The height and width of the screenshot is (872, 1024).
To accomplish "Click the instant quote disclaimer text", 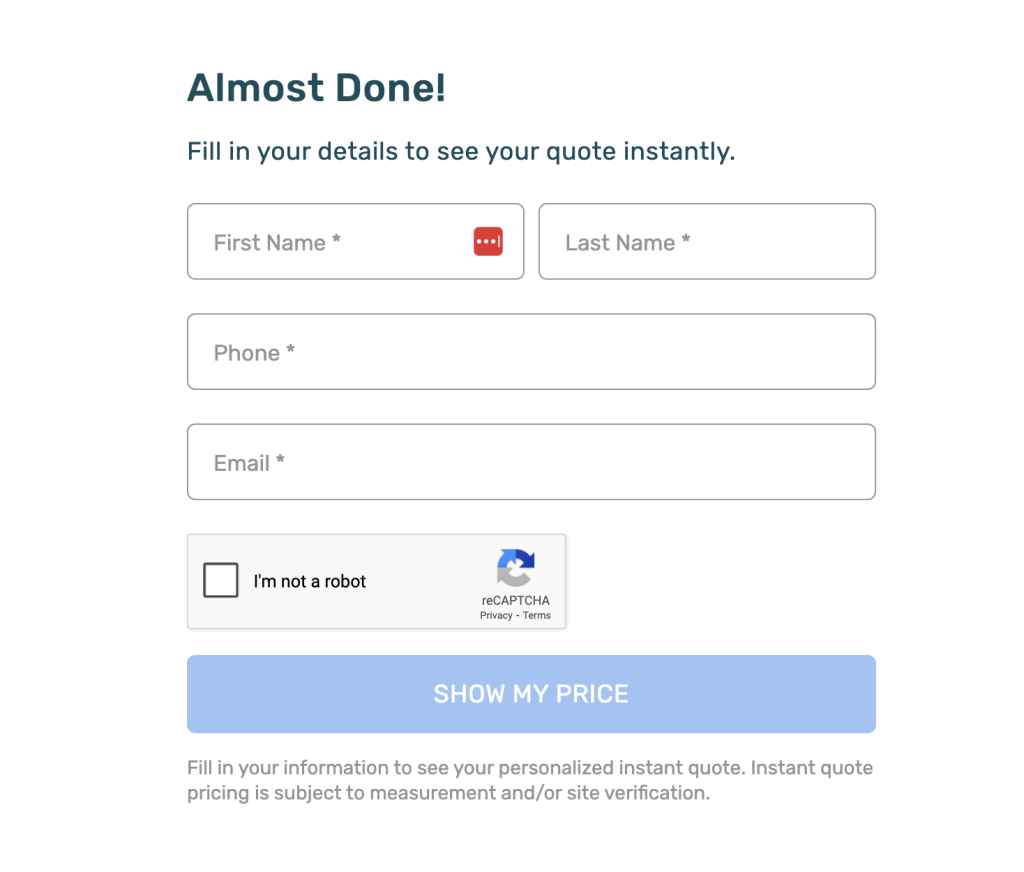I will pos(530,781).
